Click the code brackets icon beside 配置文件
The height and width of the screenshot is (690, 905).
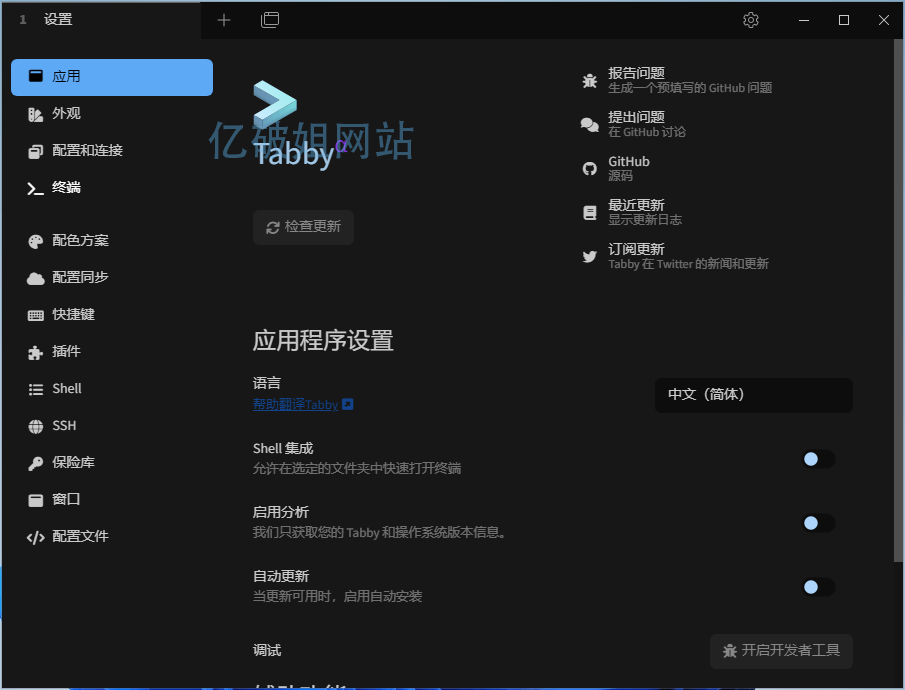click(x=36, y=538)
